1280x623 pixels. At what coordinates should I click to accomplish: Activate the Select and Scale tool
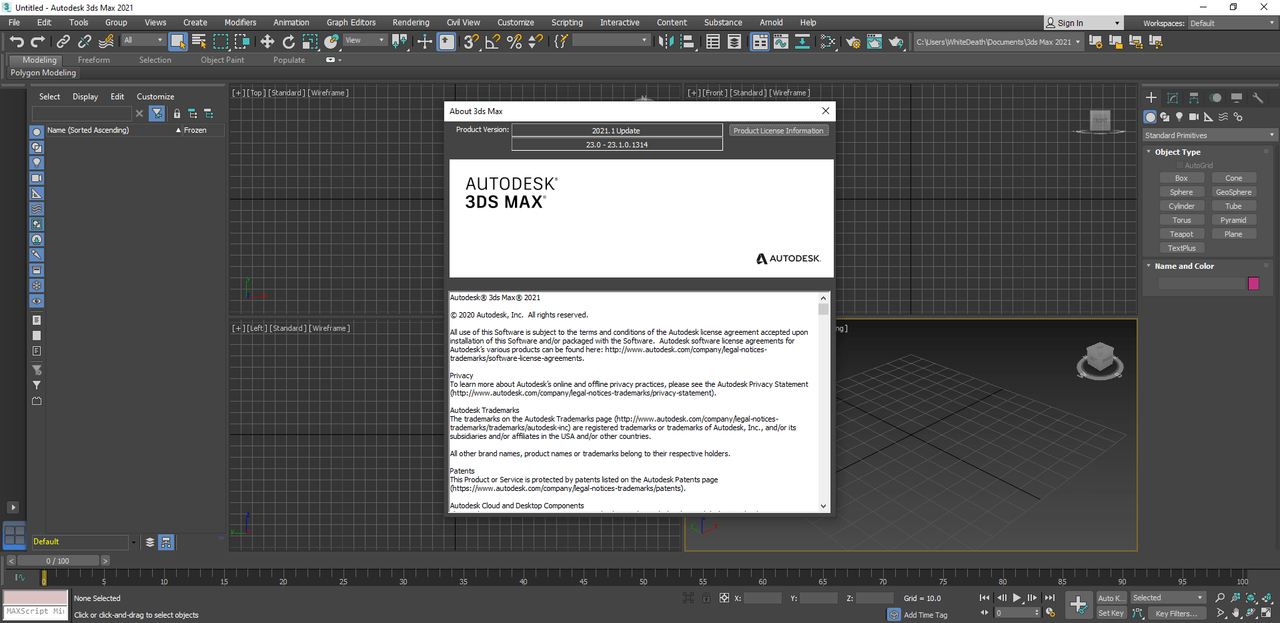(x=310, y=41)
